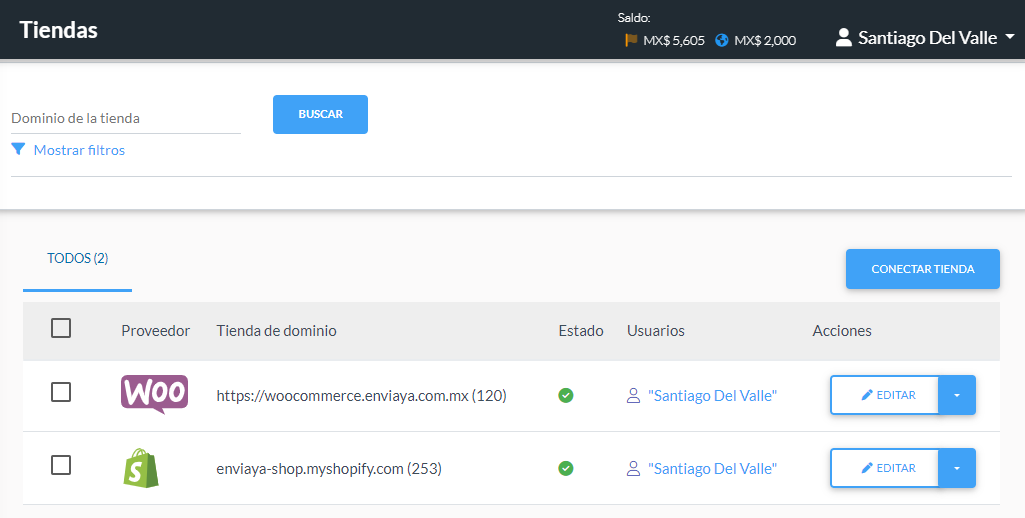Screen dimensions: 1025x518
Task: Focus the Dominio de la tienda field
Action: point(126,118)
